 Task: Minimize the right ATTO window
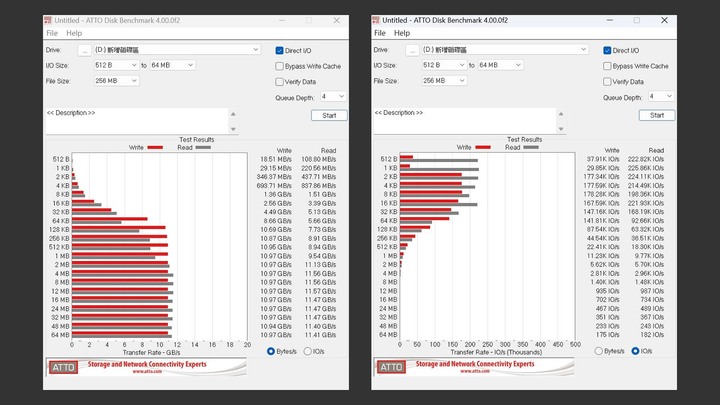tap(609, 20)
